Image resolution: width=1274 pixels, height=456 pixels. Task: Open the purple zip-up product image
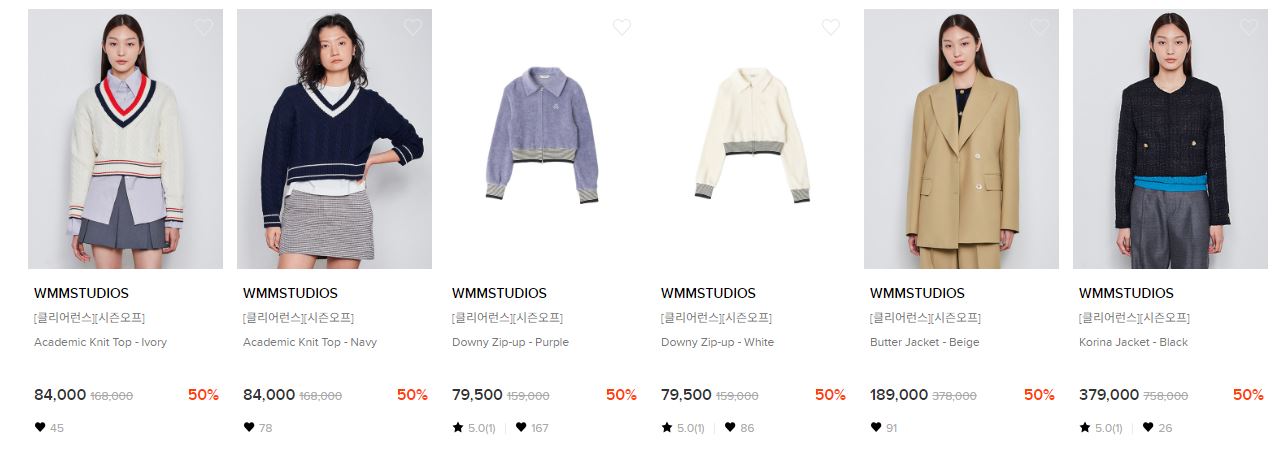point(543,139)
